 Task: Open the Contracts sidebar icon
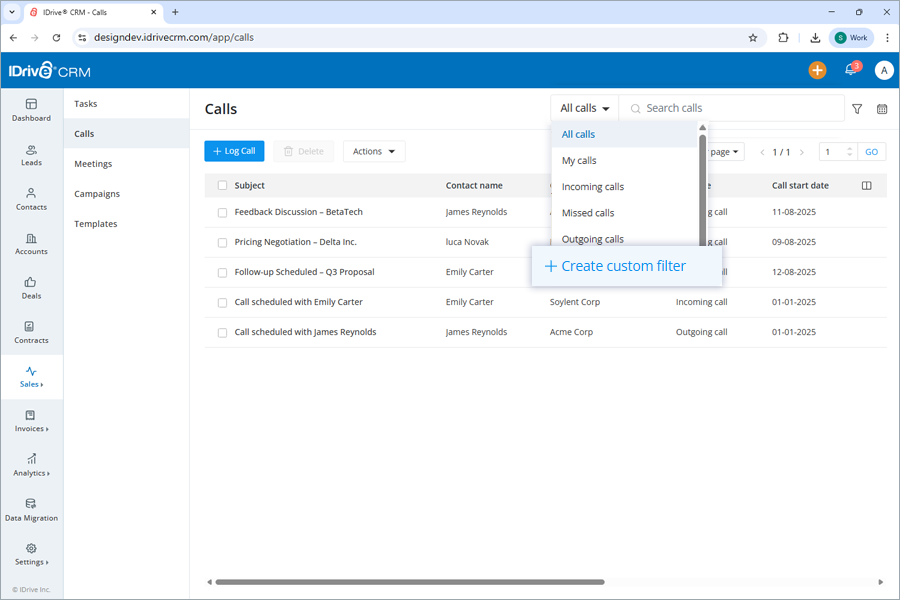coord(31,333)
